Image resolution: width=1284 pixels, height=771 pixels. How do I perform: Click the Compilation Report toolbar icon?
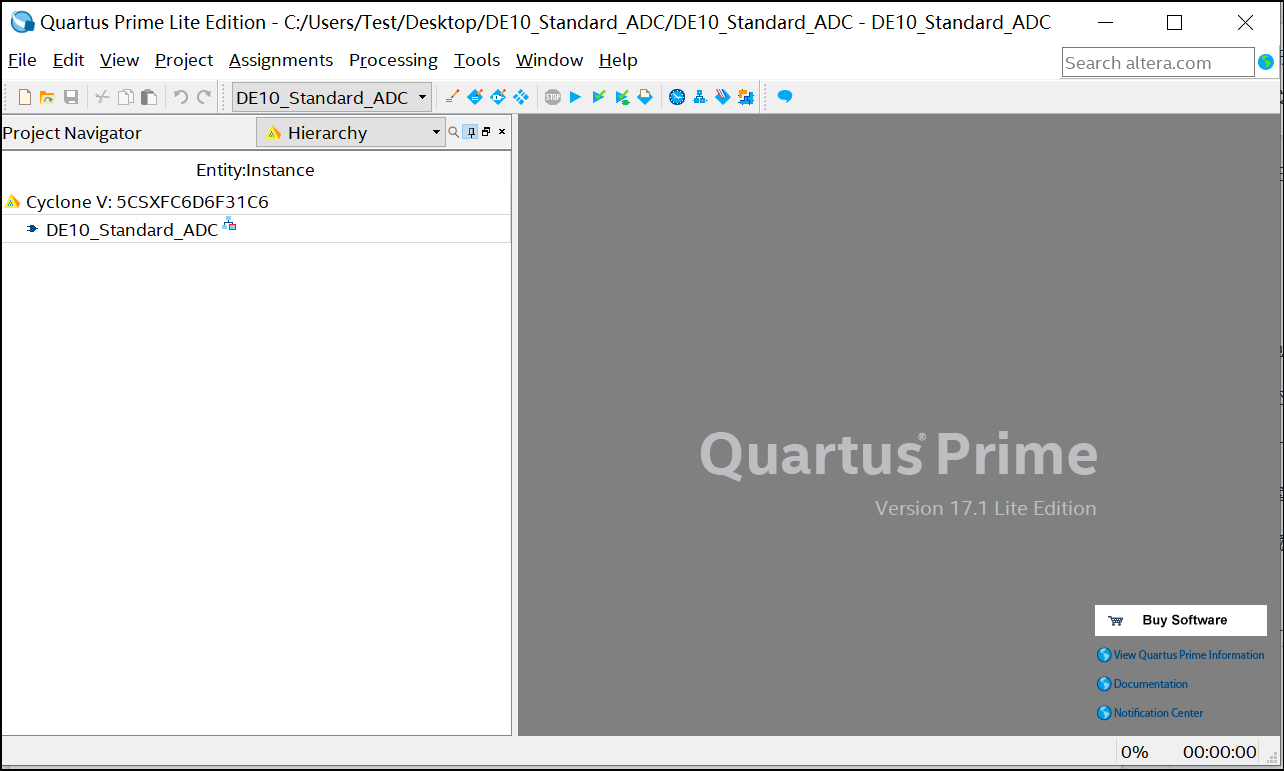[x=645, y=97]
